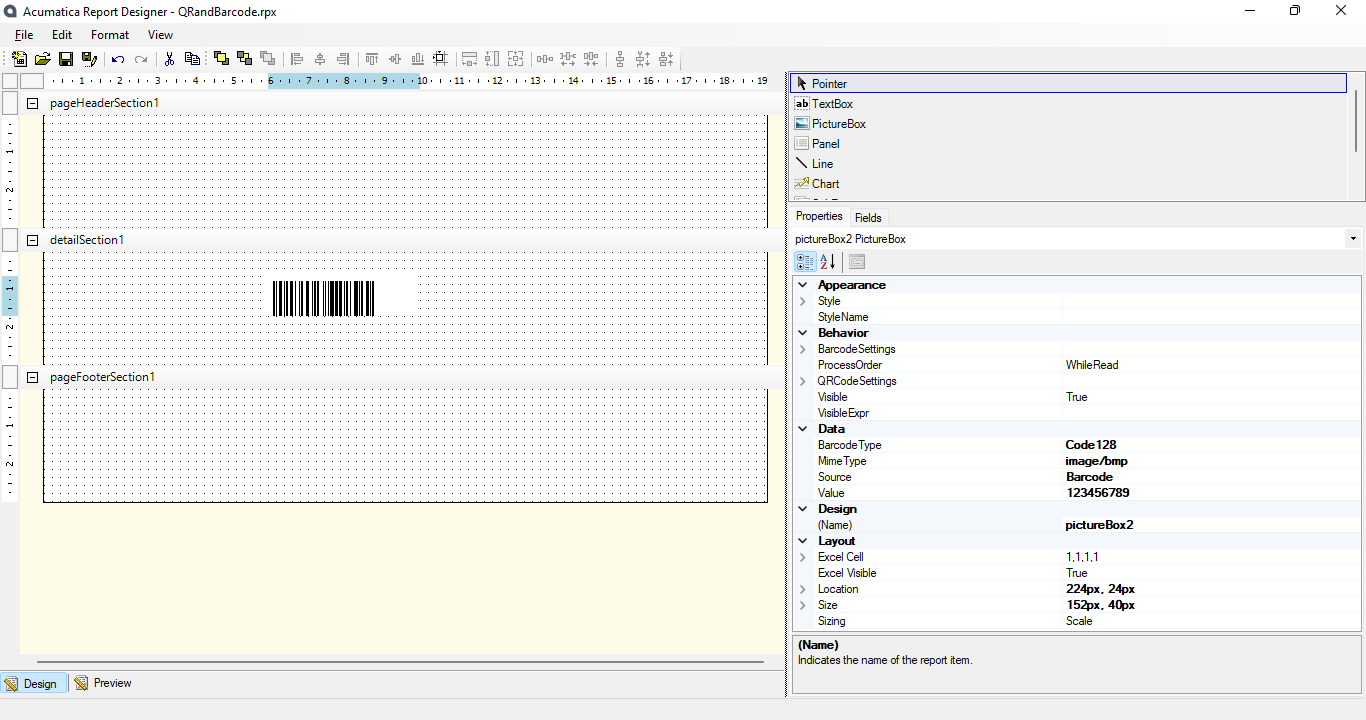The image size is (1366, 720).
Task: Click the Align to Grid toolbar icon
Action: (x=440, y=59)
